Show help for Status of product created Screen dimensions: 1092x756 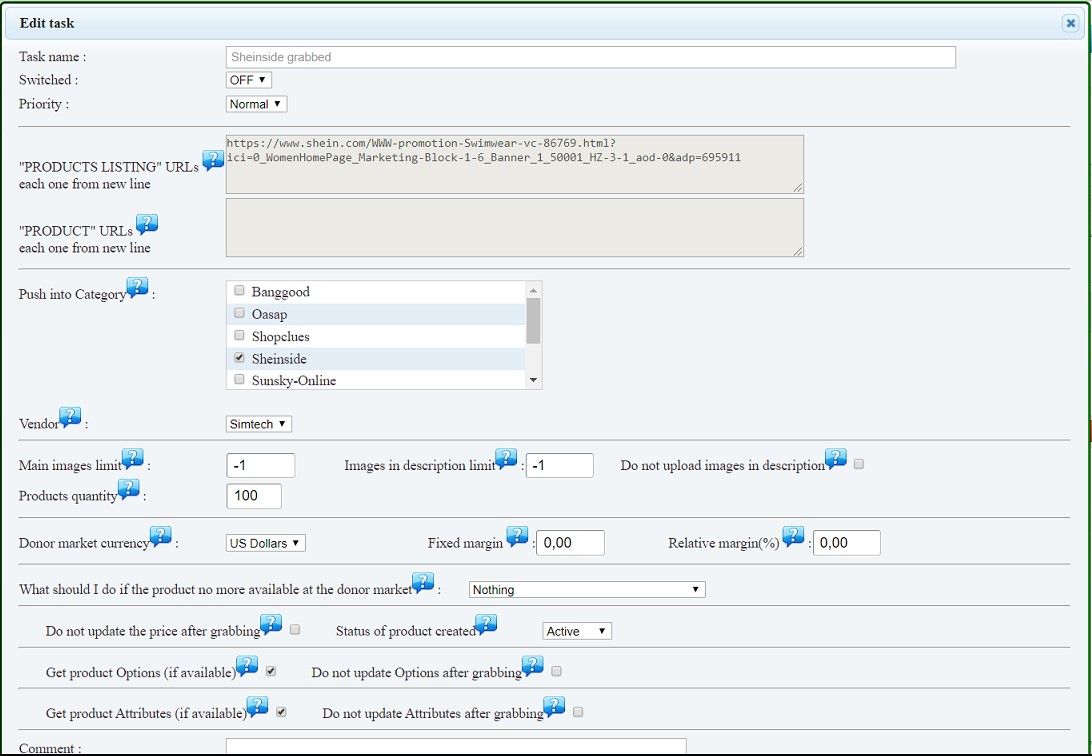(x=487, y=624)
